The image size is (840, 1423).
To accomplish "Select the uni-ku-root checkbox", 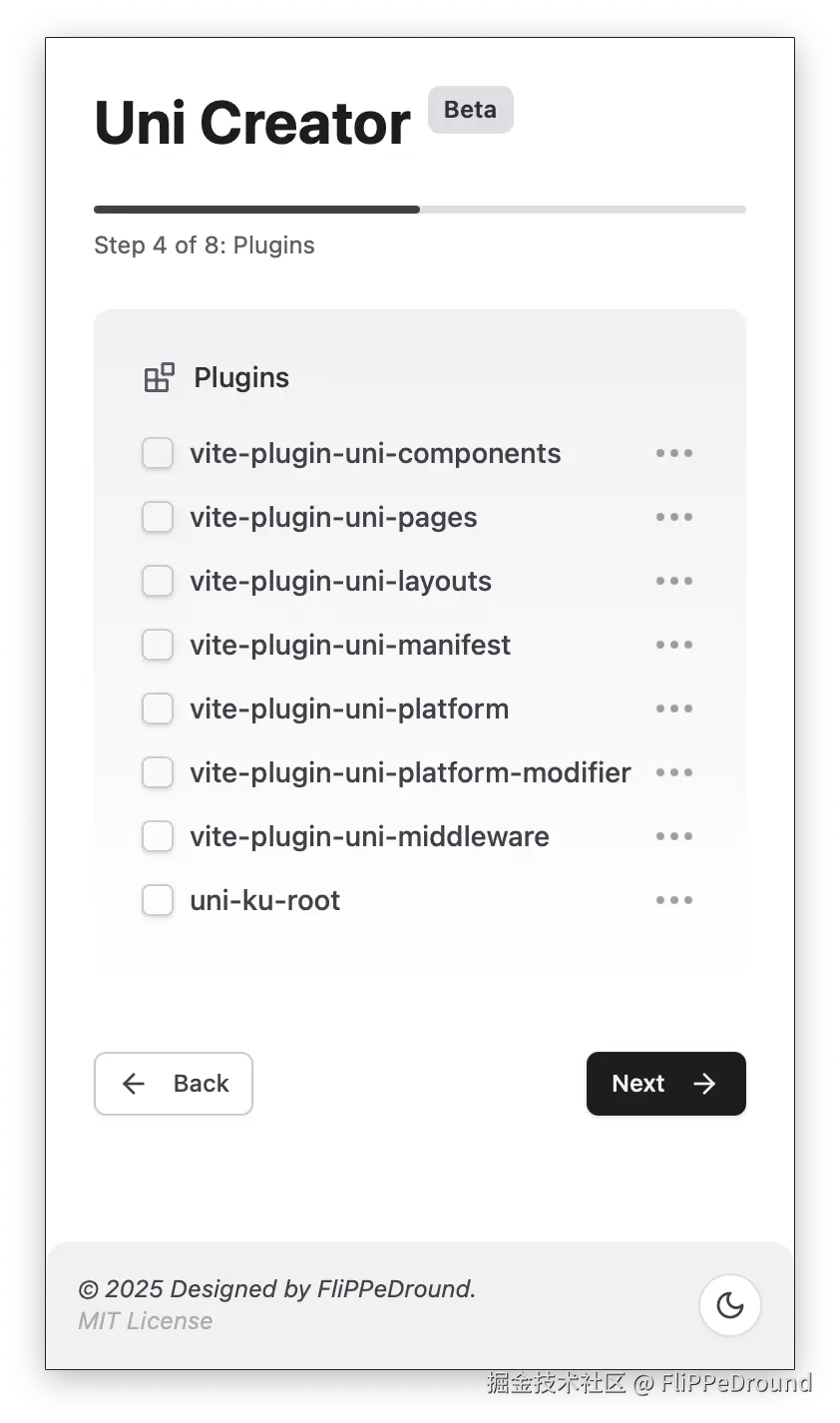I will click(158, 900).
